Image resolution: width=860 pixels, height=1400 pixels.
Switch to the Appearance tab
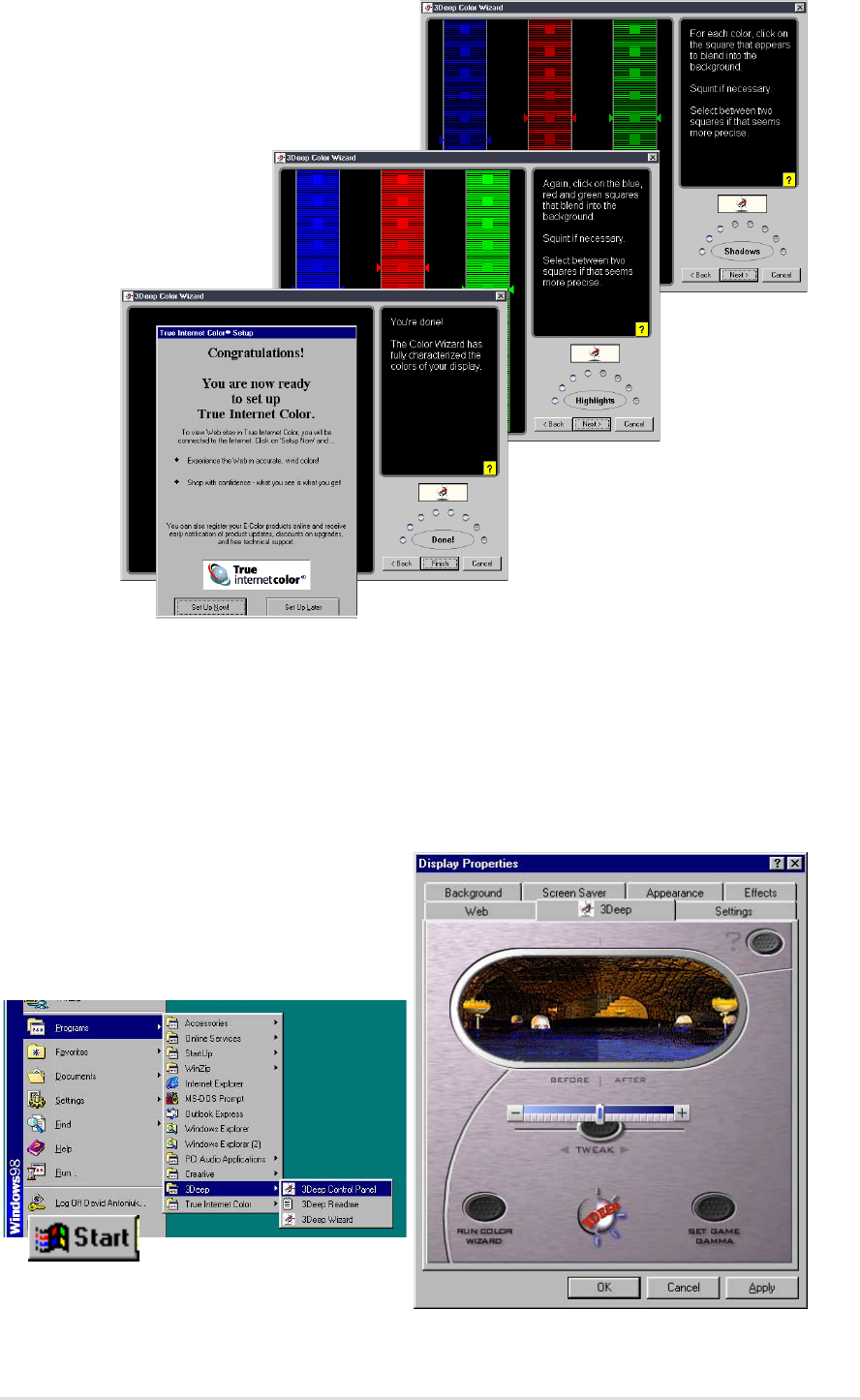click(x=675, y=893)
